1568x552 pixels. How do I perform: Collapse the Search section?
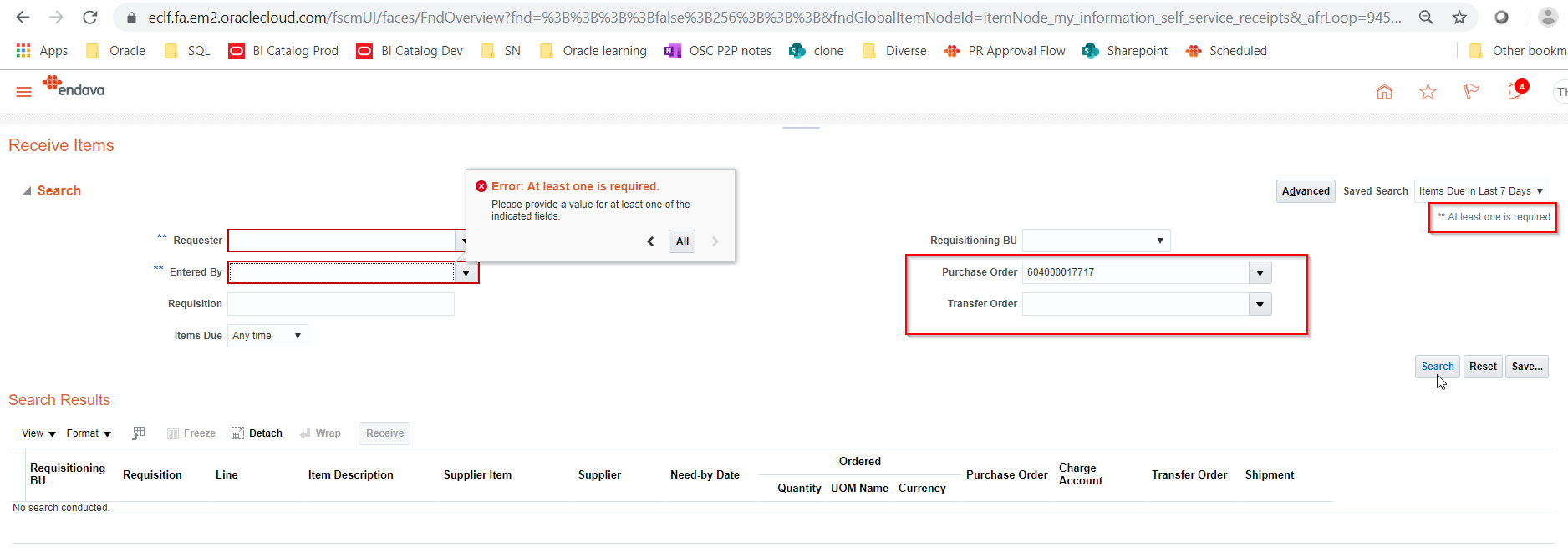[27, 191]
